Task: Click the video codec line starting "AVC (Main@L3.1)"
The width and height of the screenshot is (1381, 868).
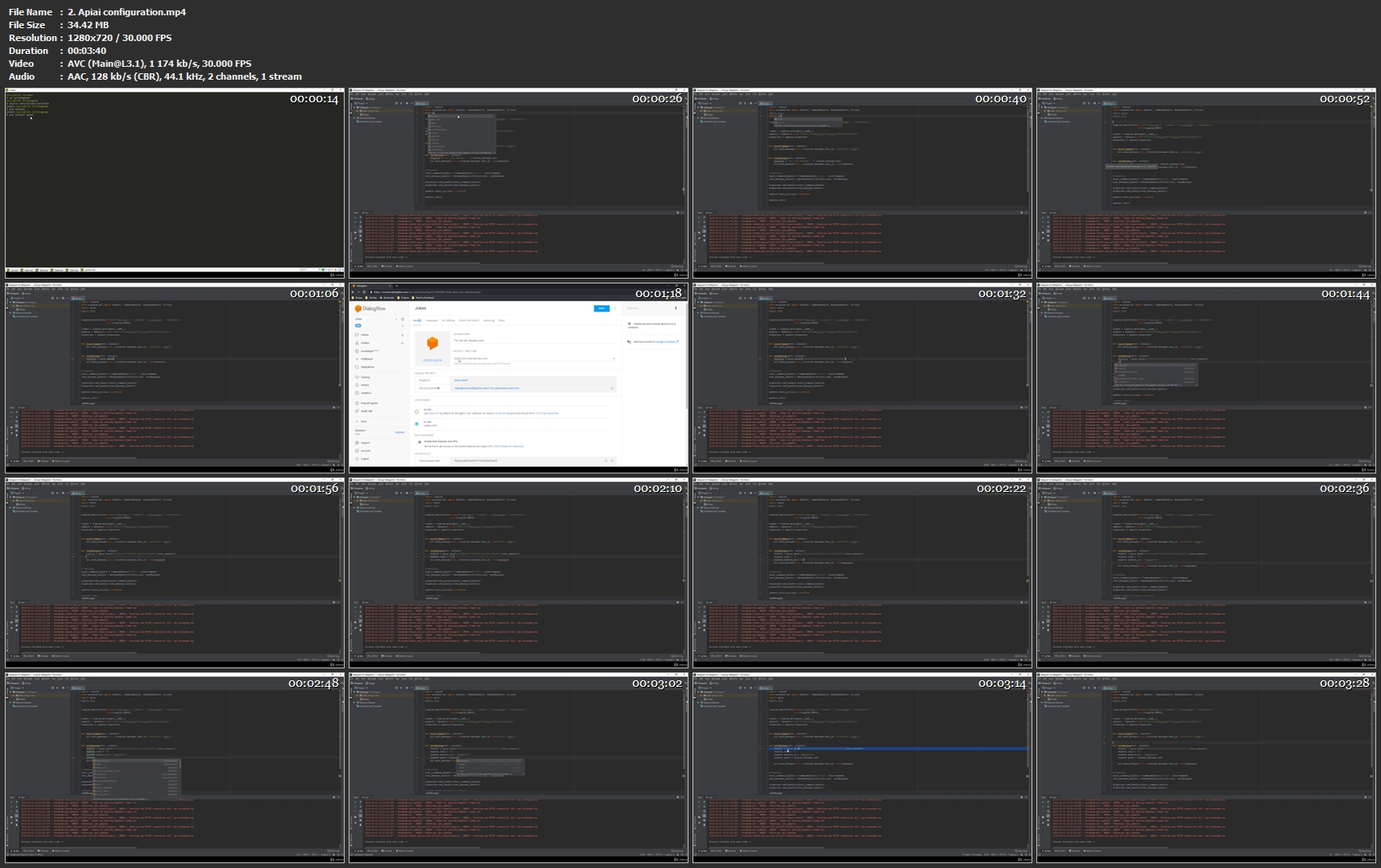Action: pyautogui.click(x=159, y=64)
